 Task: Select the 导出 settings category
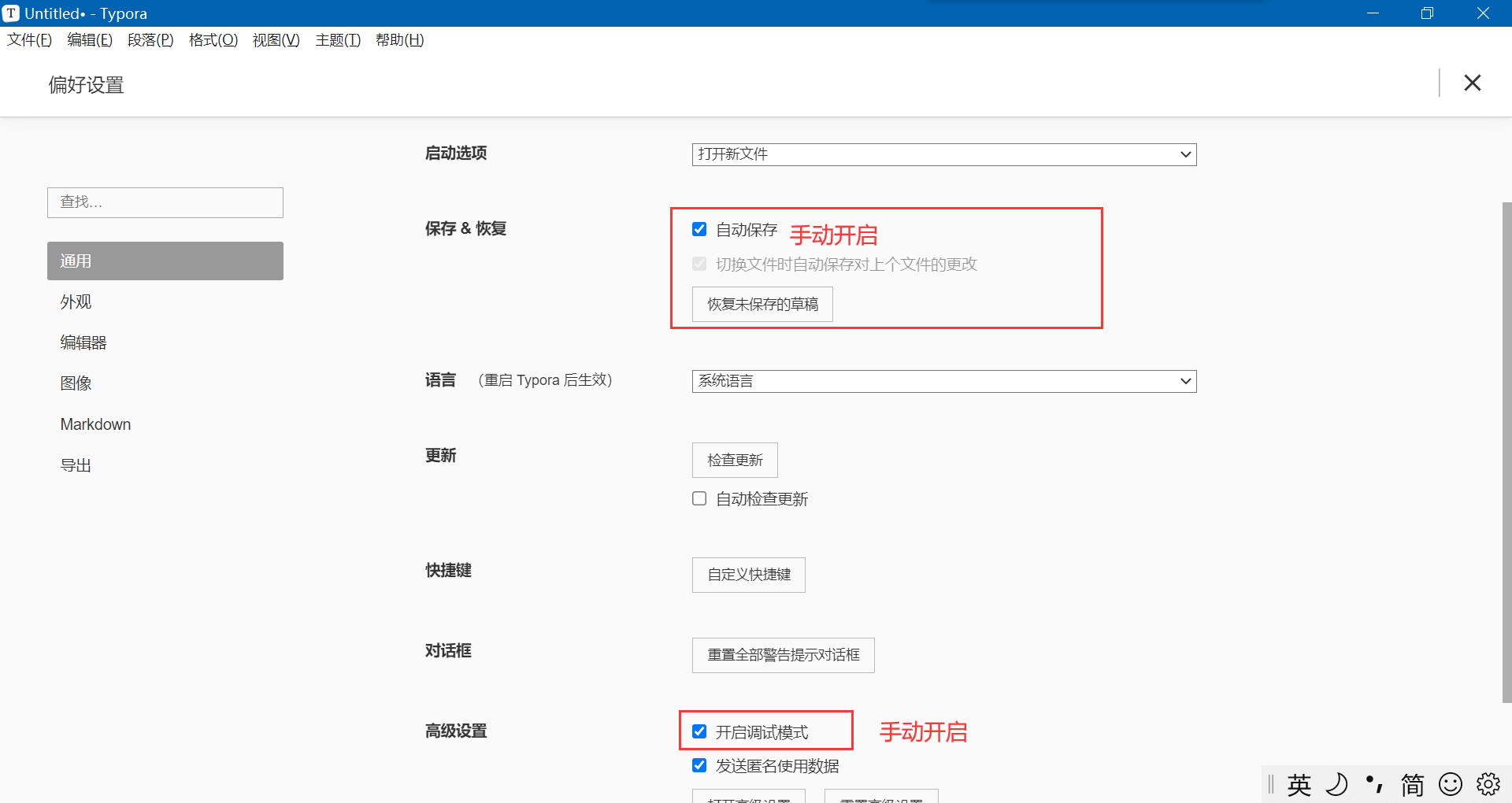point(165,465)
